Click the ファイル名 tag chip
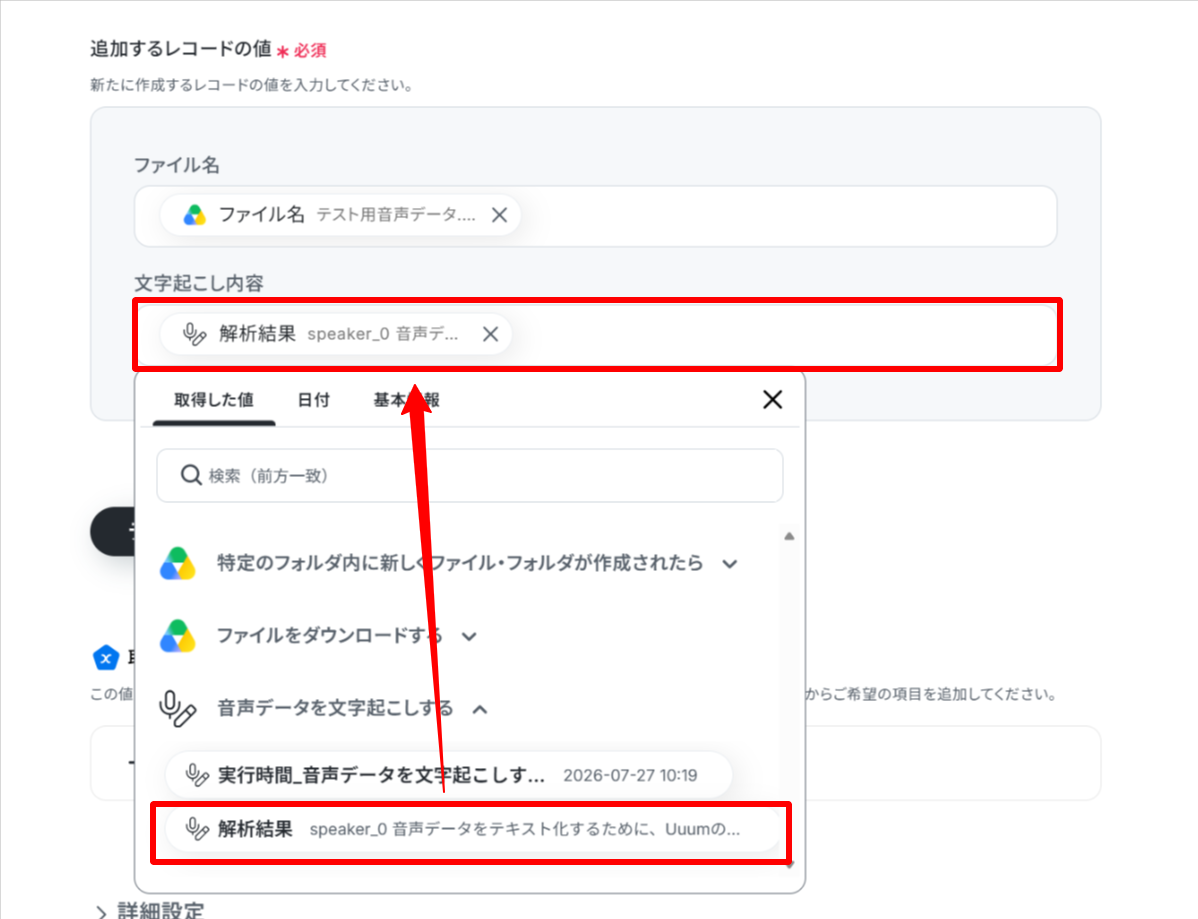Viewport: 1198px width, 919px height. click(341, 215)
